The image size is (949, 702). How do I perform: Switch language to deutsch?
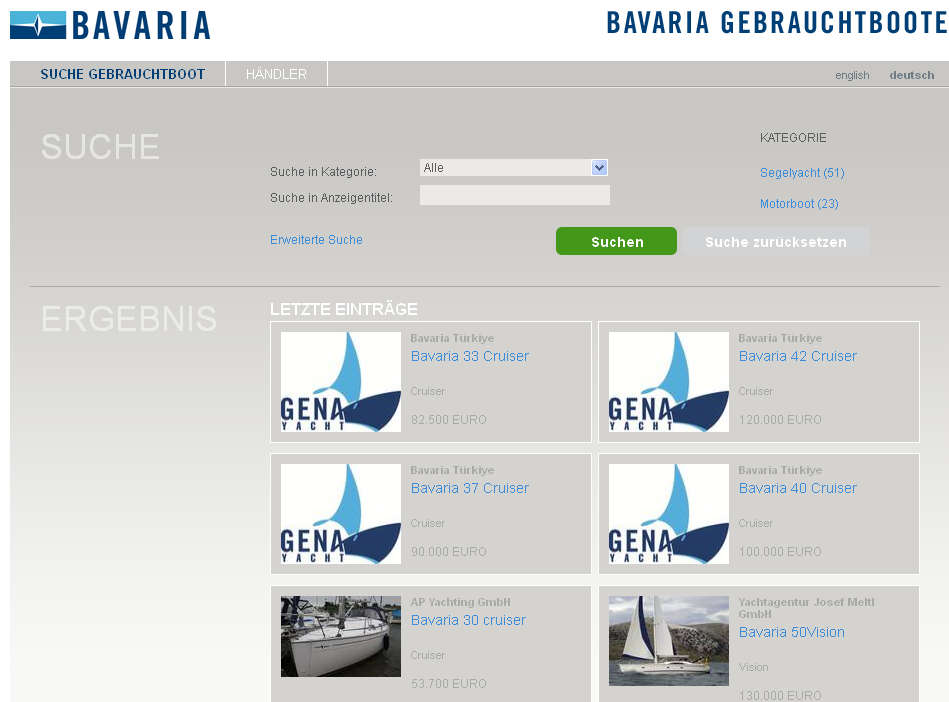(x=911, y=75)
